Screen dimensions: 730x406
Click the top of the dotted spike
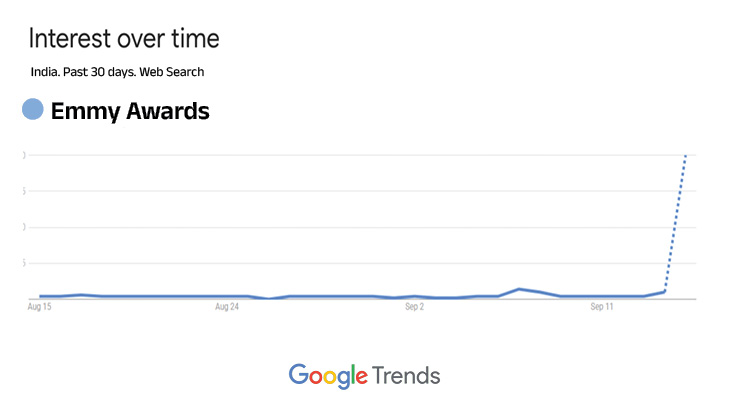click(686, 156)
